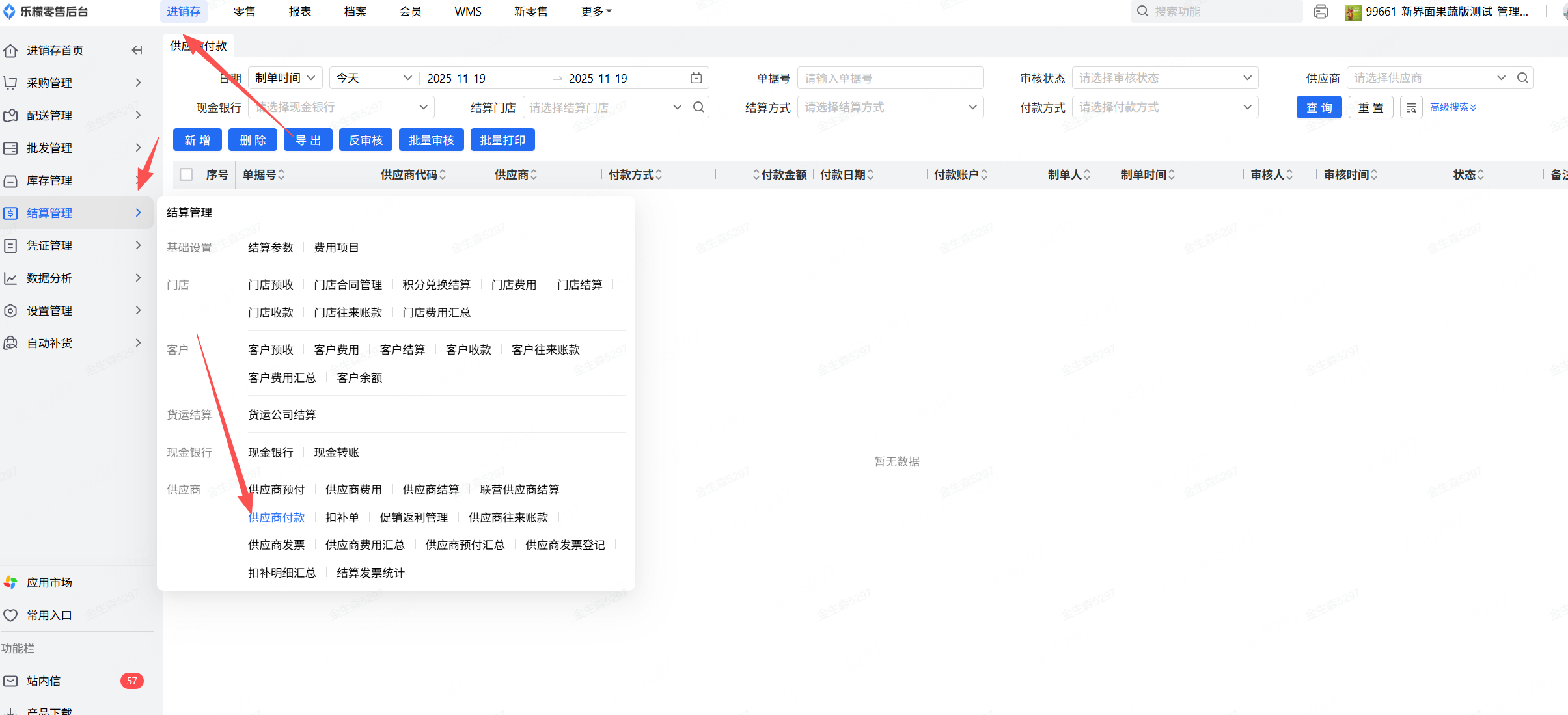Click the 单据号 input field
The width and height of the screenshot is (1568, 715).
pos(890,78)
